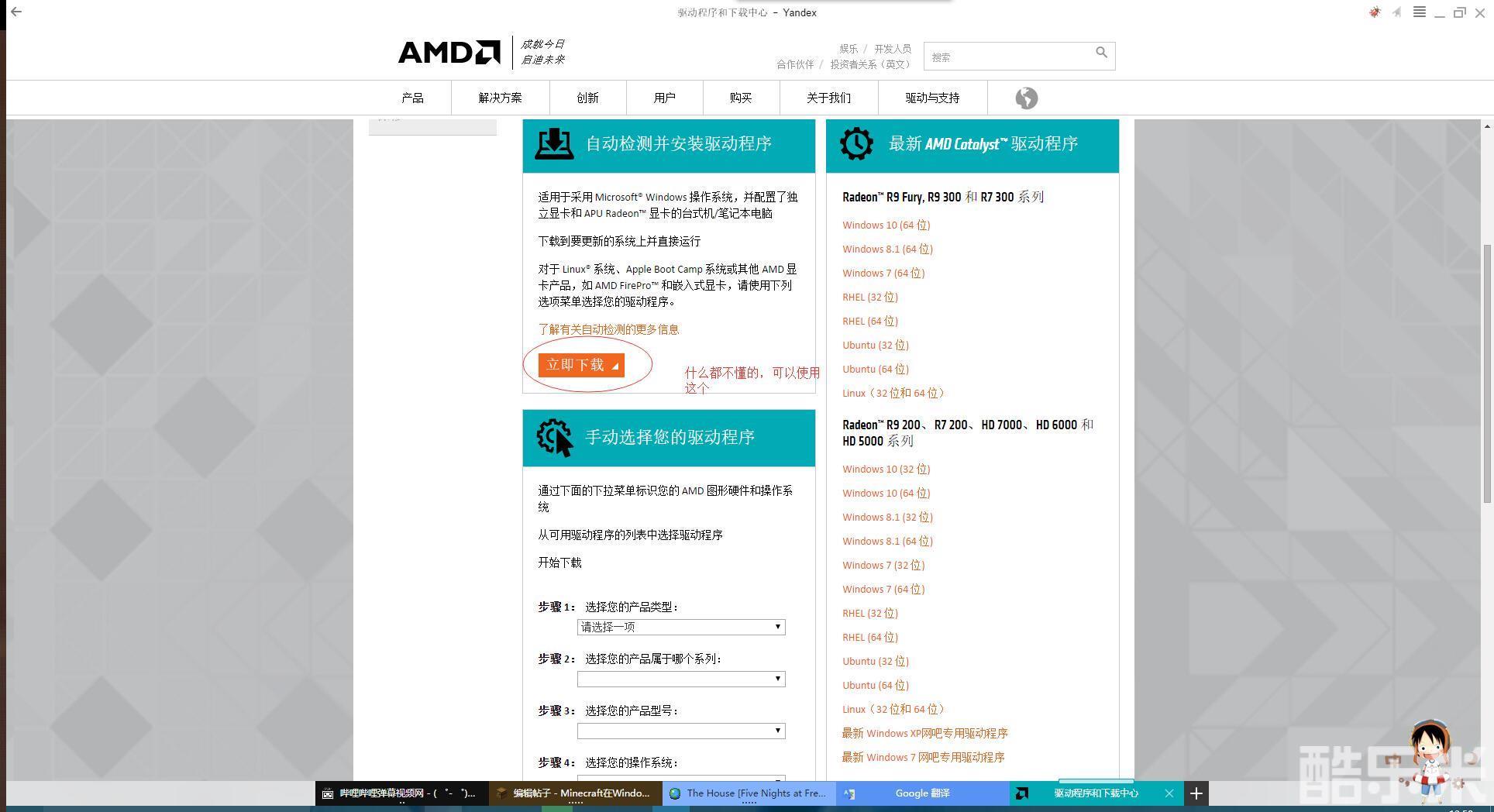The width and height of the screenshot is (1494, 812).
Task: Click R9 Fury Linux（32 位和 64 位）link
Action: (x=895, y=393)
